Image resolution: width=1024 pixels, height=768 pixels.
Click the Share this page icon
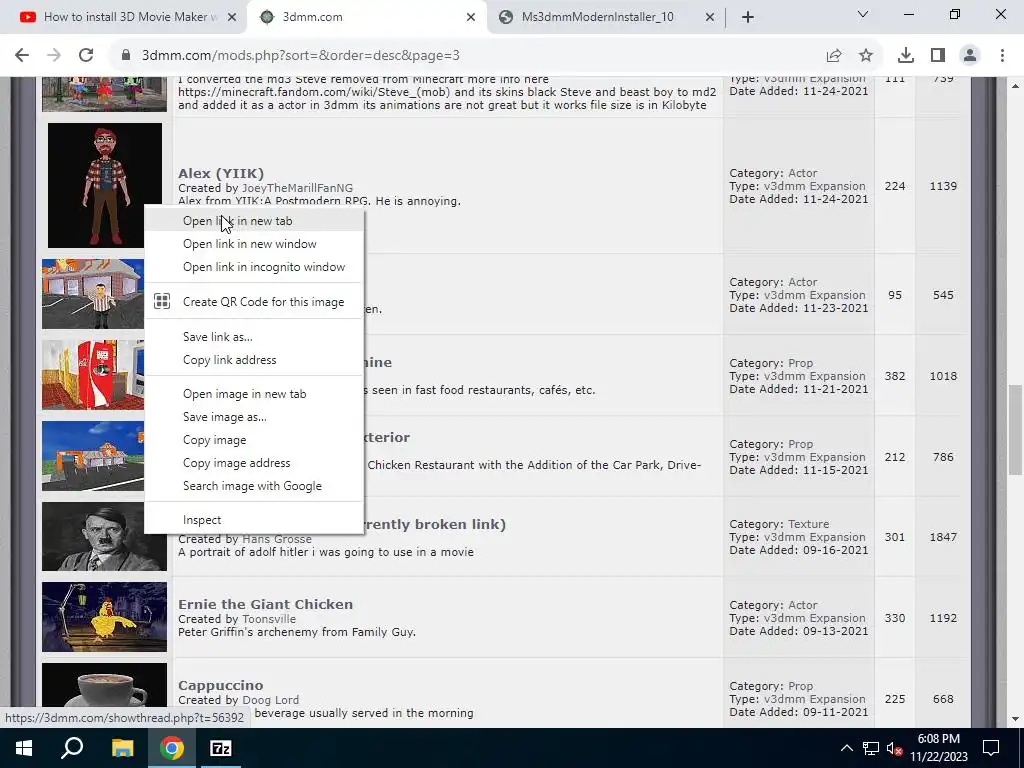click(834, 56)
